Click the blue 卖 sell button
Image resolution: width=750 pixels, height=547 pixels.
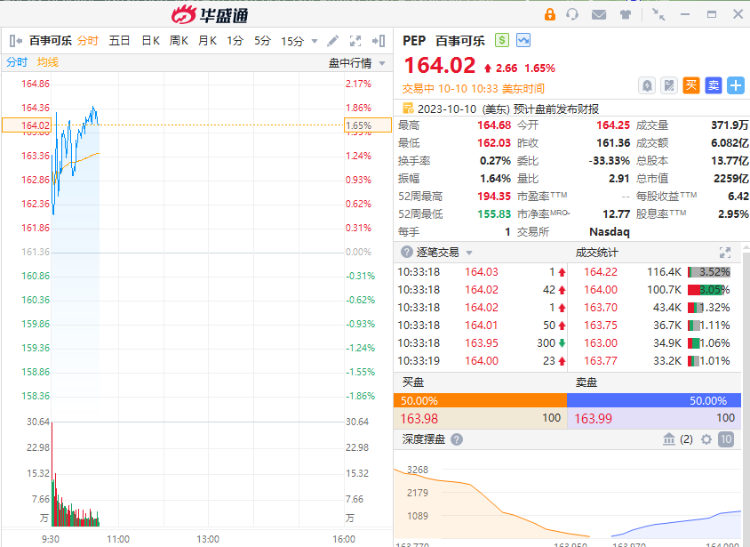713,85
